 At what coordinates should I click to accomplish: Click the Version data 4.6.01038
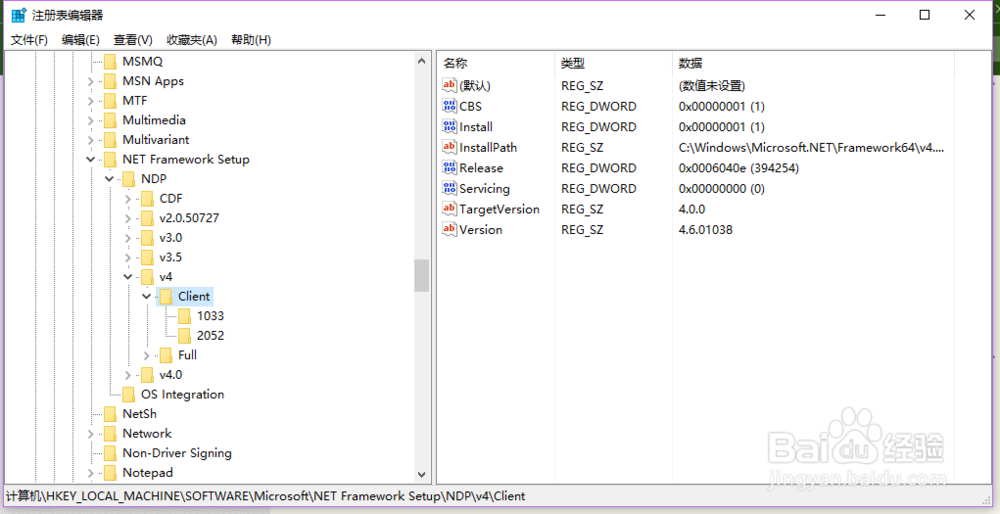click(x=705, y=230)
